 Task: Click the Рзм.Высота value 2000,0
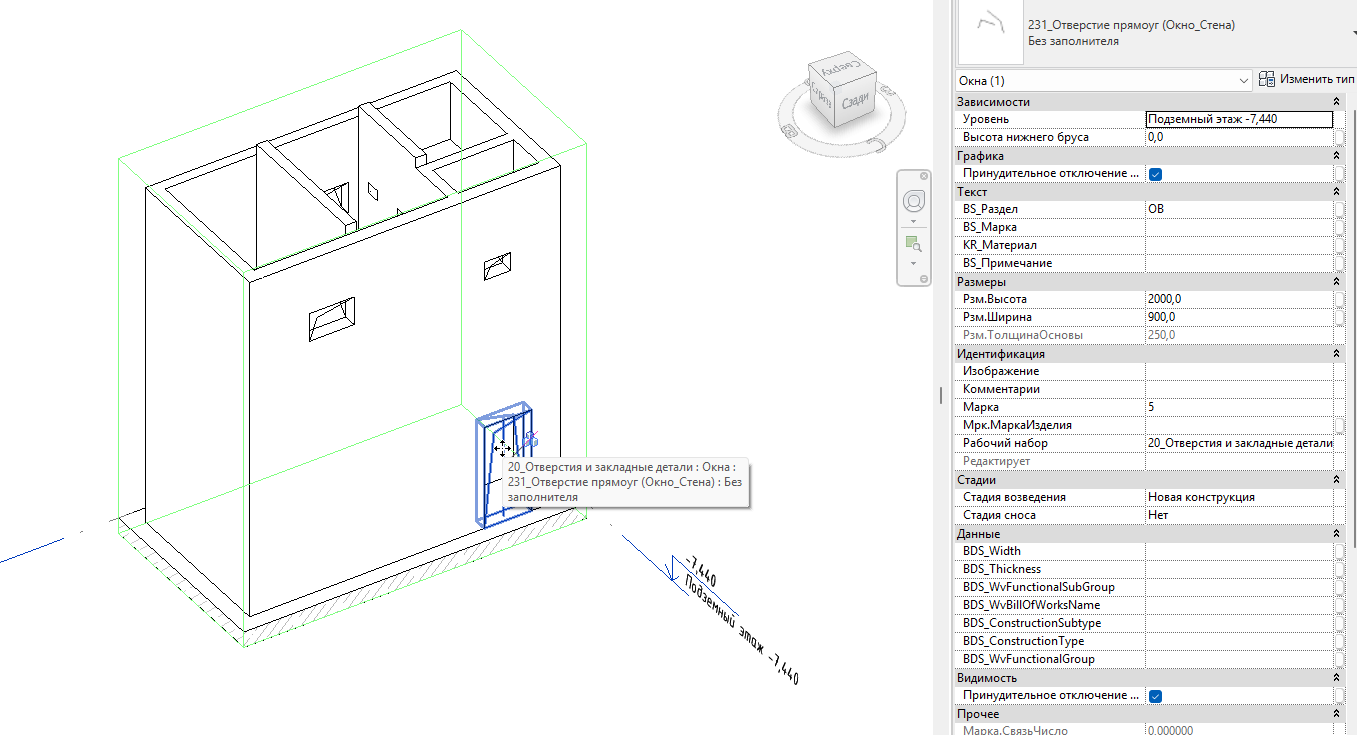[x=1239, y=299]
